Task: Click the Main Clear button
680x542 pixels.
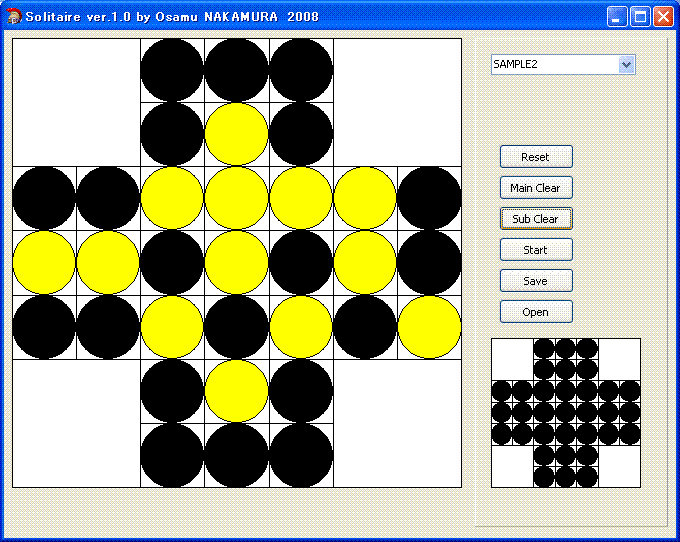Action: (x=536, y=188)
